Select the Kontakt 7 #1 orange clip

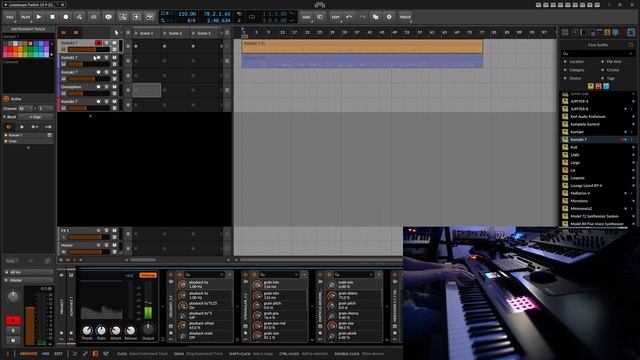(x=362, y=46)
